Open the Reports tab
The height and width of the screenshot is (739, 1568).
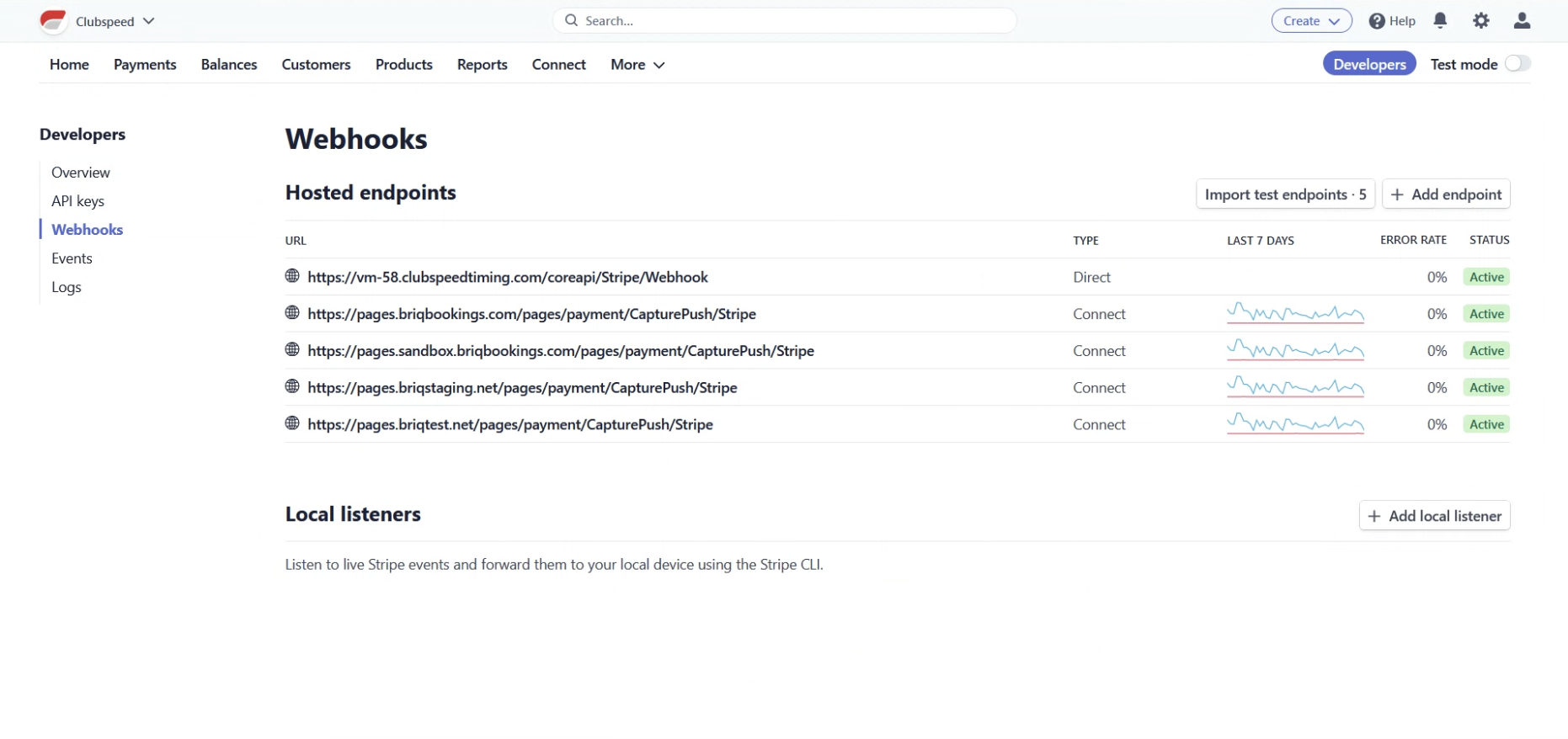click(483, 65)
